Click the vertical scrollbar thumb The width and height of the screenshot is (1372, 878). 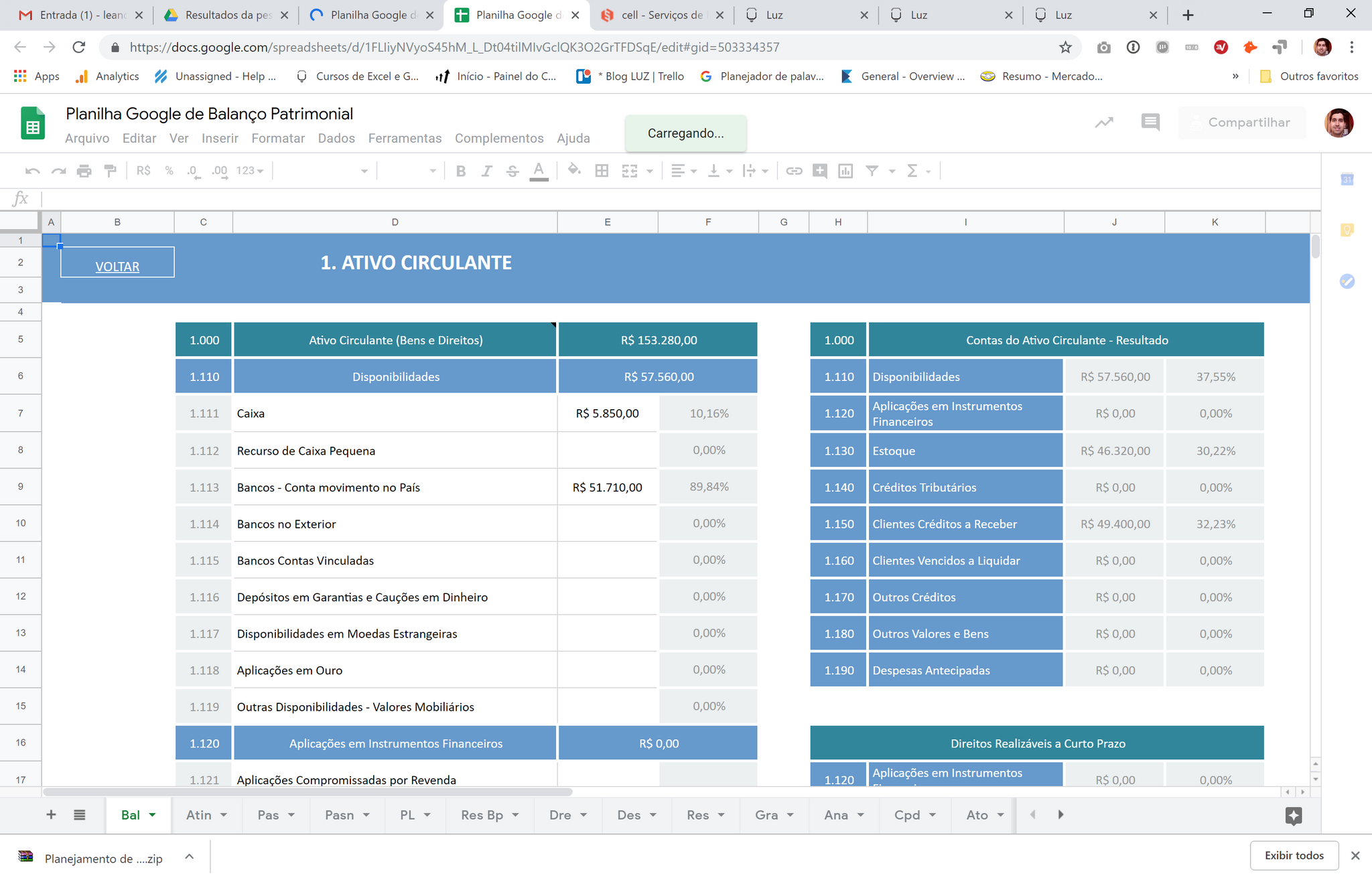click(1316, 246)
